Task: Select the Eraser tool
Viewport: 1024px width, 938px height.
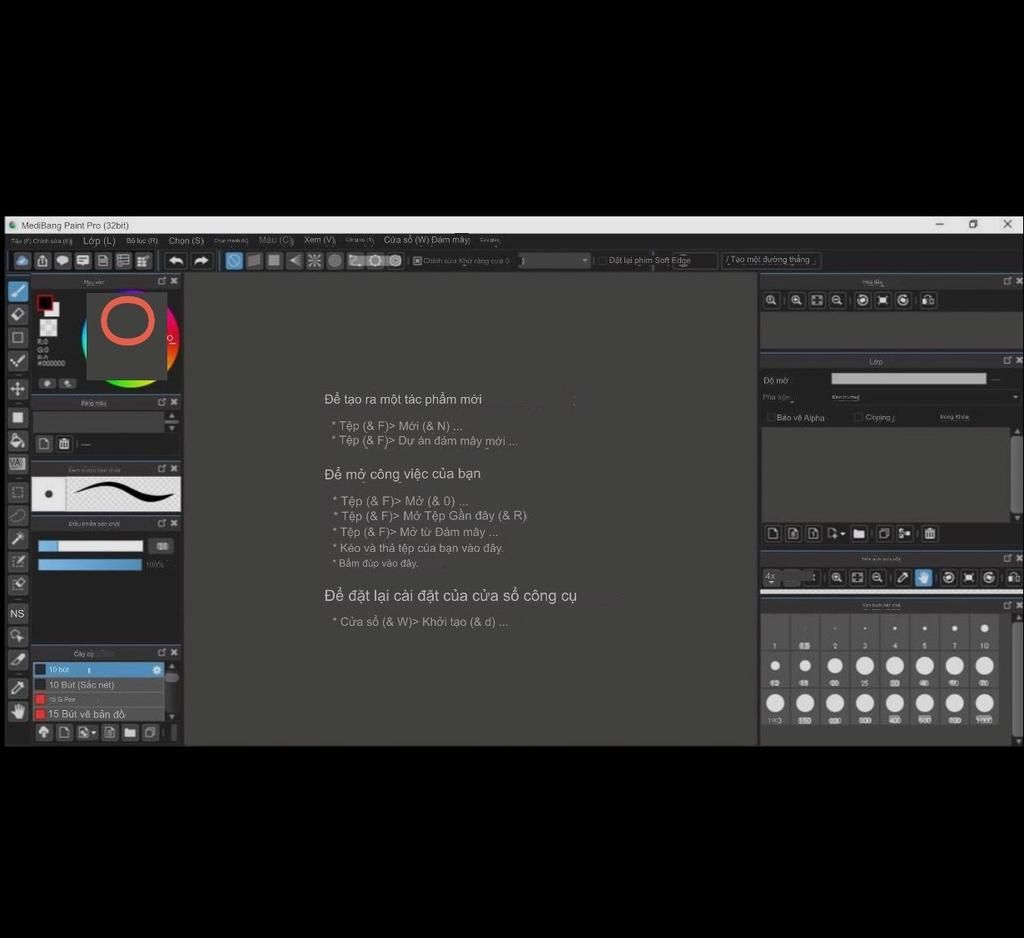Action: 18,314
